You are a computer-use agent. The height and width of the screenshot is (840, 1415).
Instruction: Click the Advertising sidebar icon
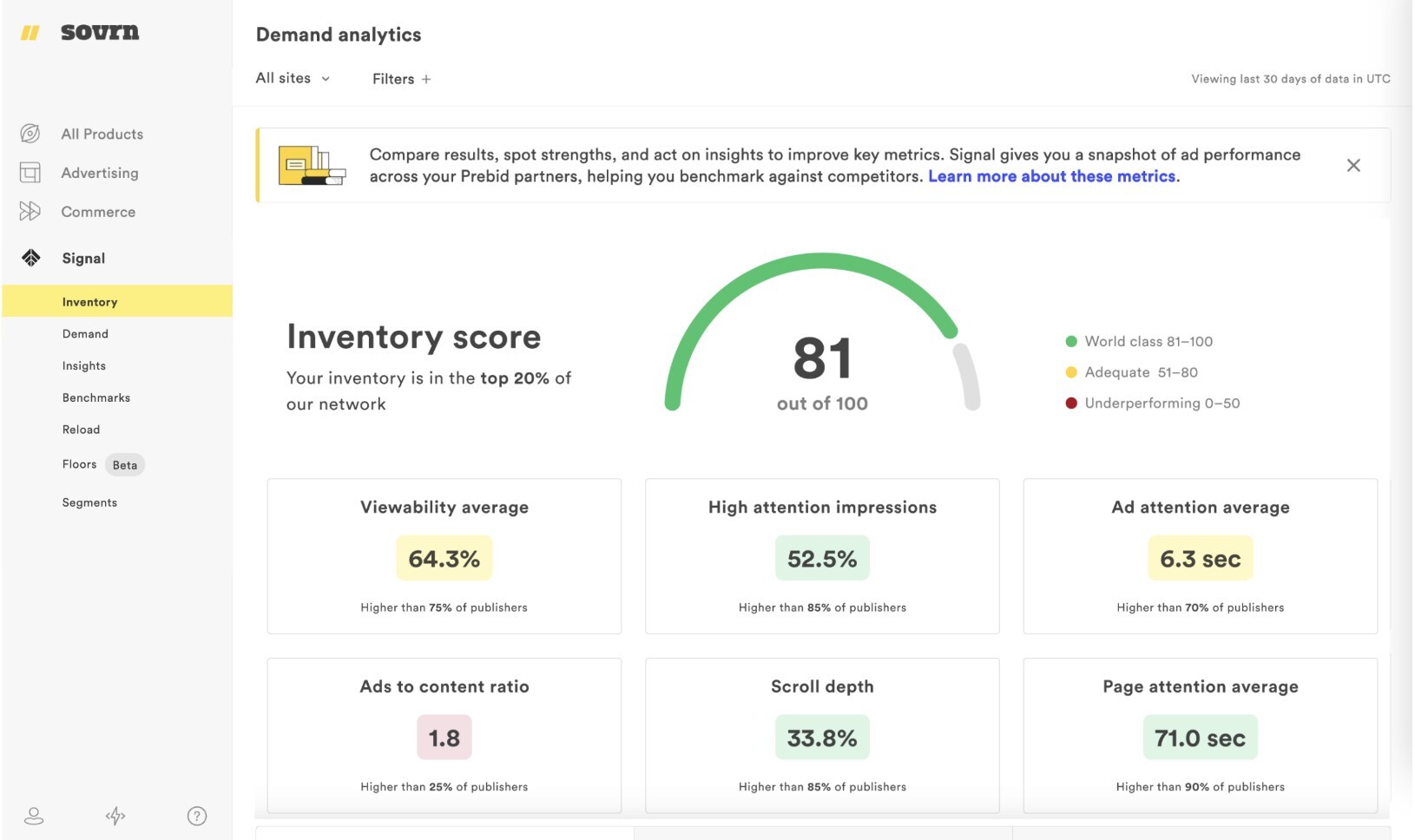[30, 173]
